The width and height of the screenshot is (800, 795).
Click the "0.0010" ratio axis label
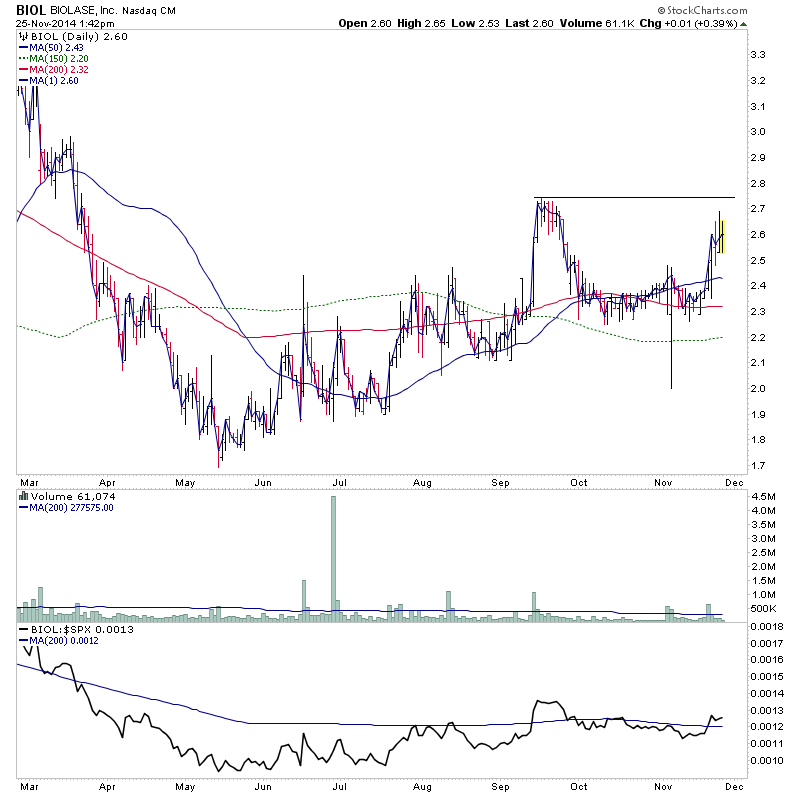coord(767,760)
